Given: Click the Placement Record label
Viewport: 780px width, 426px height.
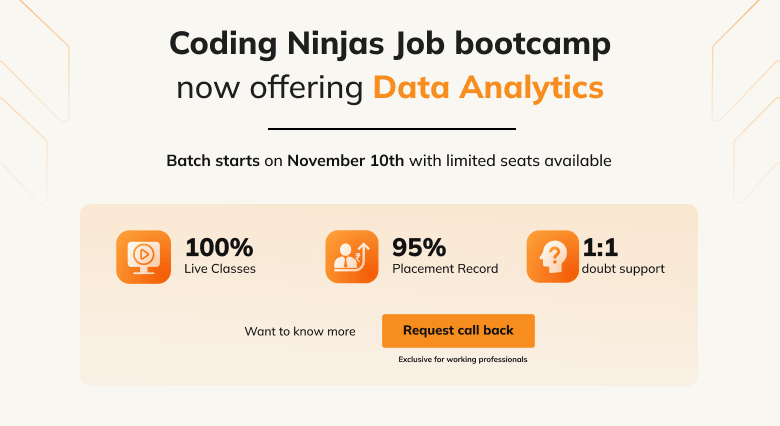Looking at the screenshot, I should [x=445, y=269].
